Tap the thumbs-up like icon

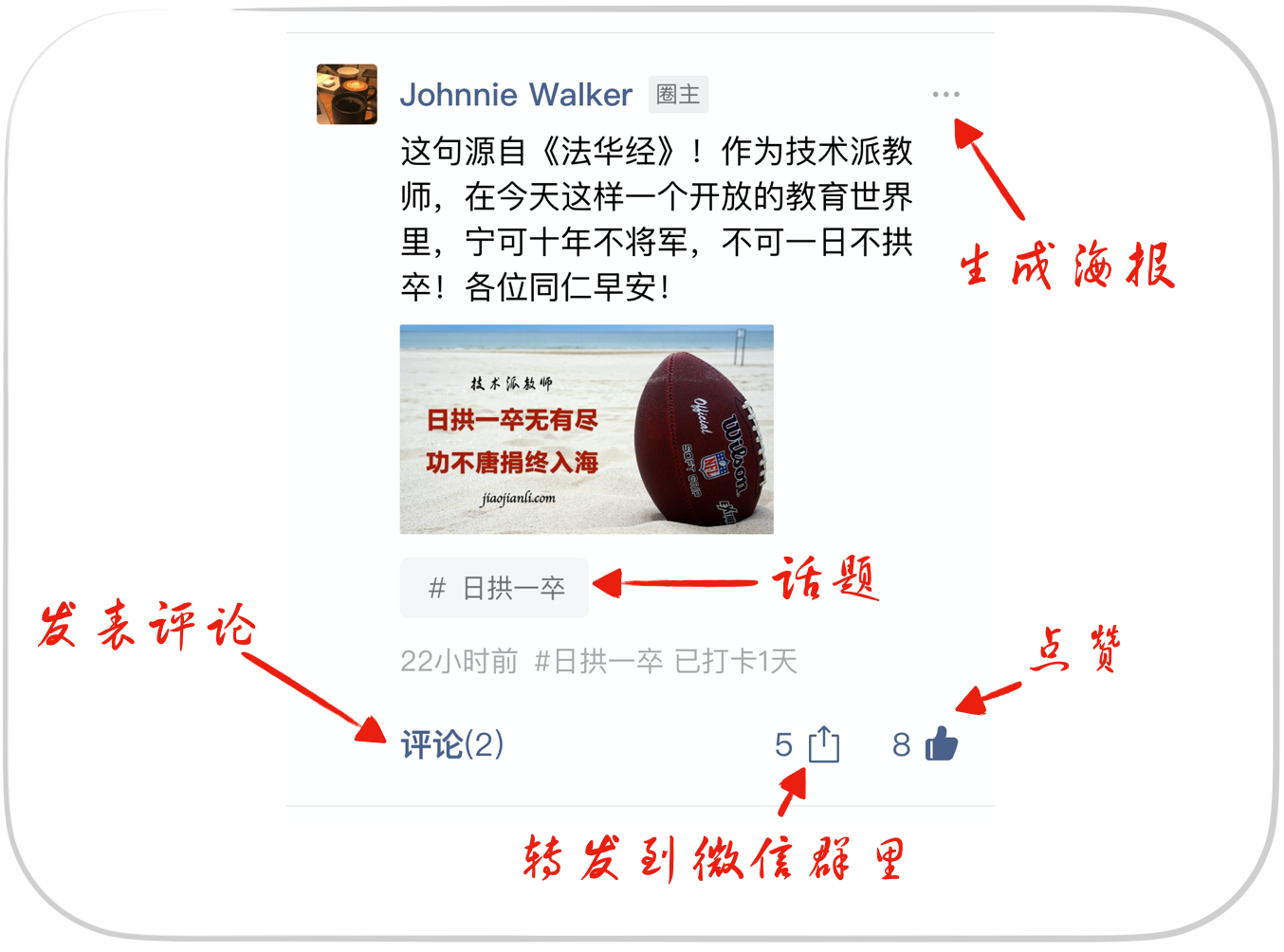(941, 743)
